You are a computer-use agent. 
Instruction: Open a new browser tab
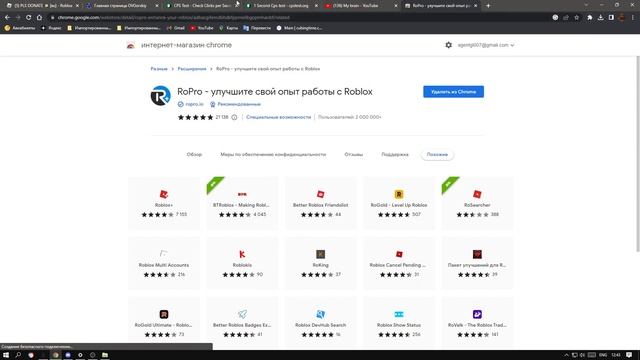488,6
